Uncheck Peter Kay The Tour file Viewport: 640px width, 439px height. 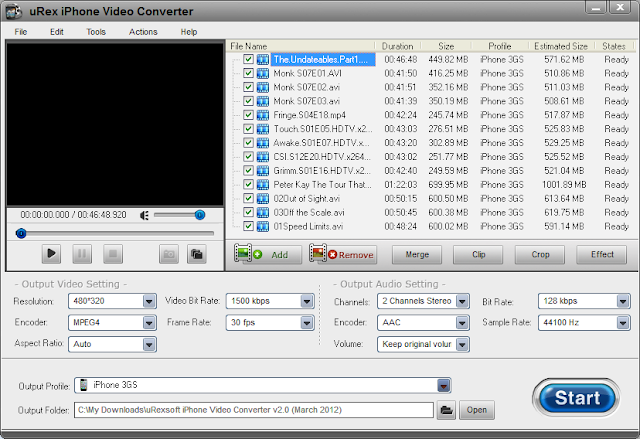click(x=248, y=184)
